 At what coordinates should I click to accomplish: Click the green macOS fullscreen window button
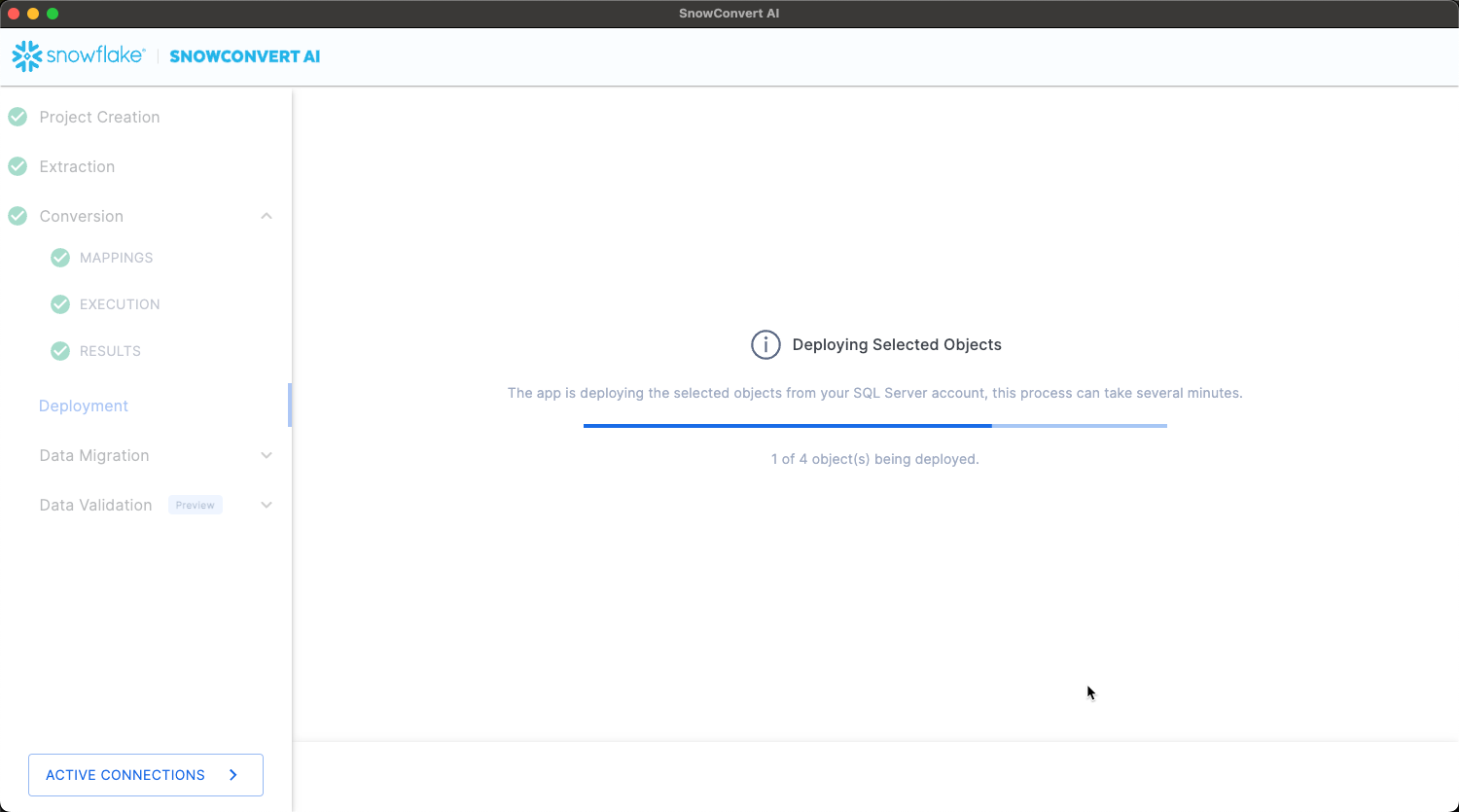pos(53,14)
